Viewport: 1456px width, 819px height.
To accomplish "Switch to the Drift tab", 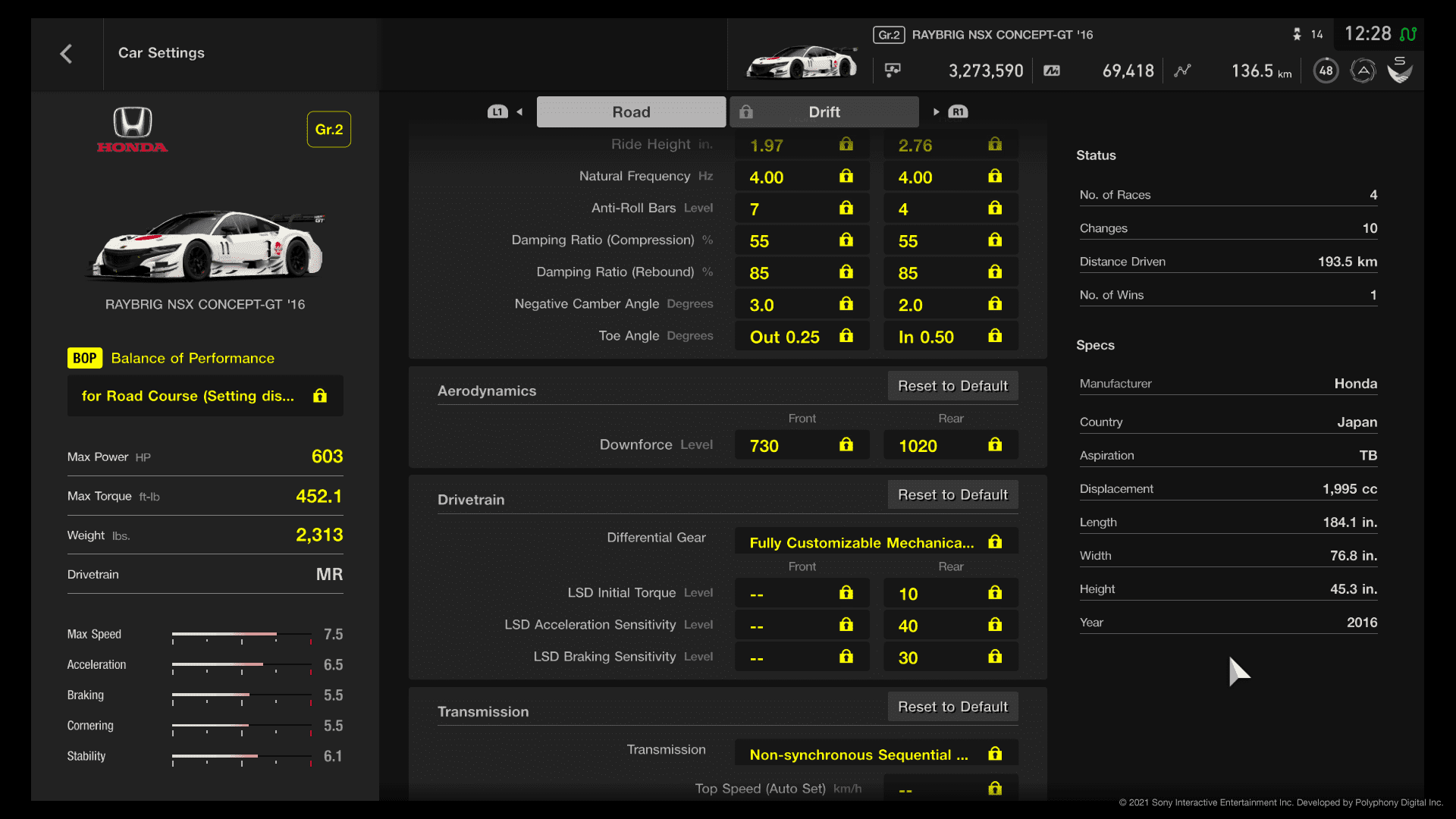I will click(822, 111).
